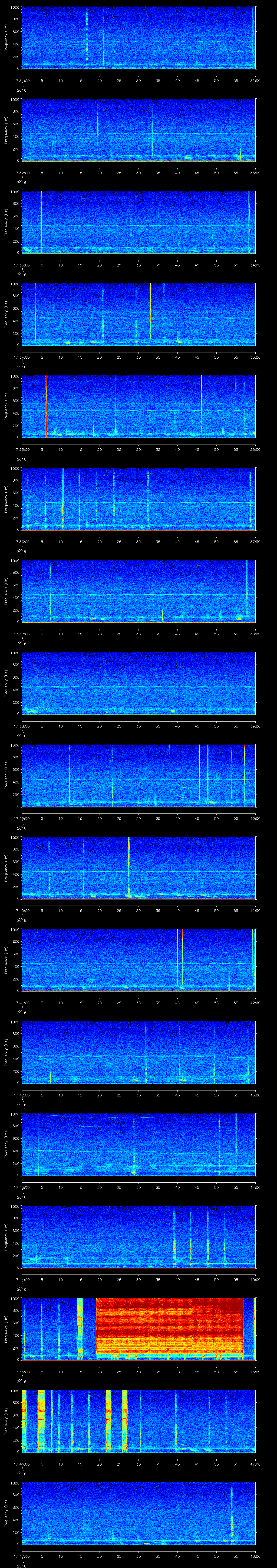Select the spectrogram panel starting at 17:32:00
The image size is (277, 1568).
tap(138, 130)
